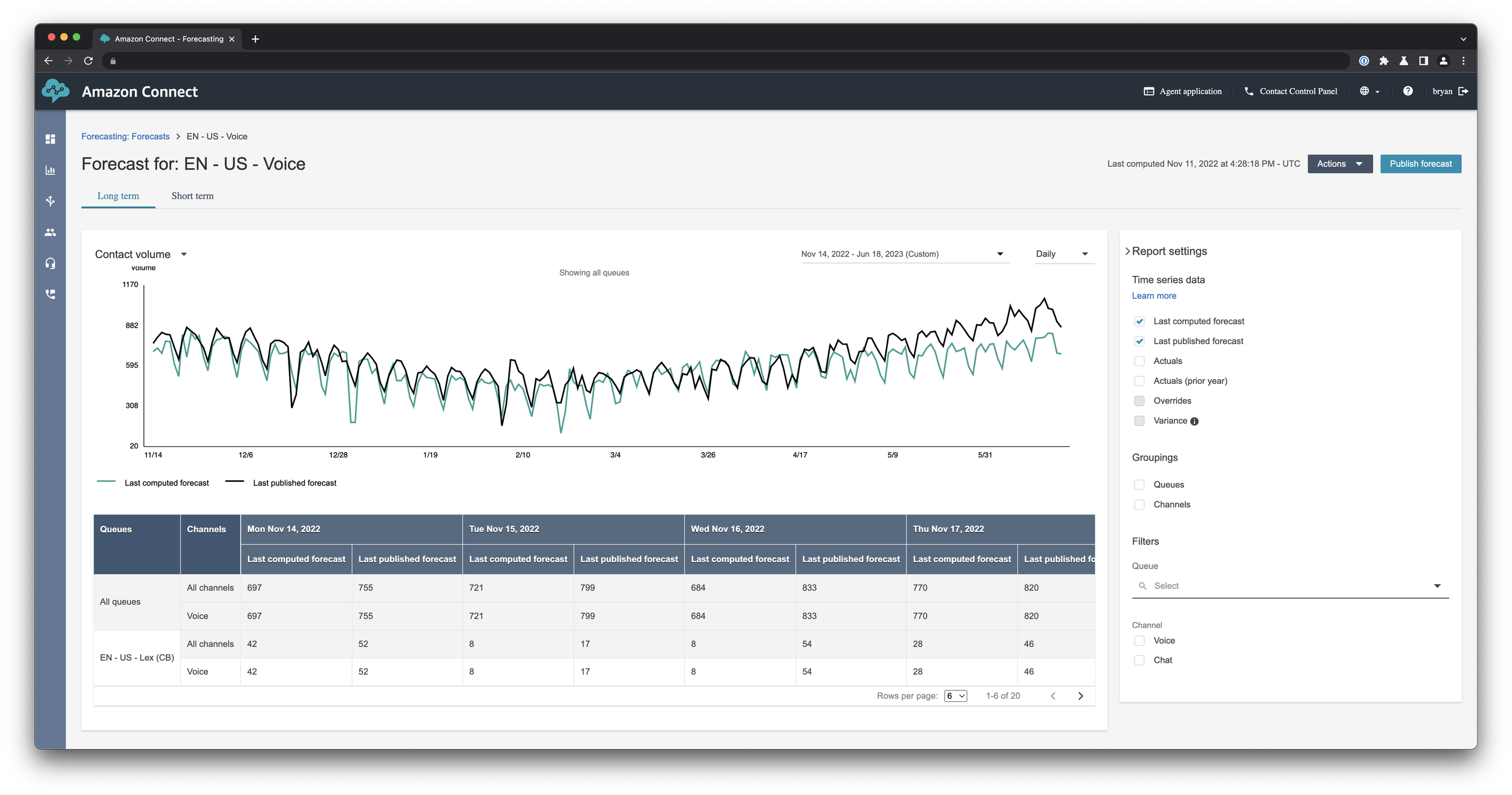Open the Contact volume metric dropdown
Image resolution: width=1512 pixels, height=795 pixels.
pyautogui.click(x=141, y=255)
